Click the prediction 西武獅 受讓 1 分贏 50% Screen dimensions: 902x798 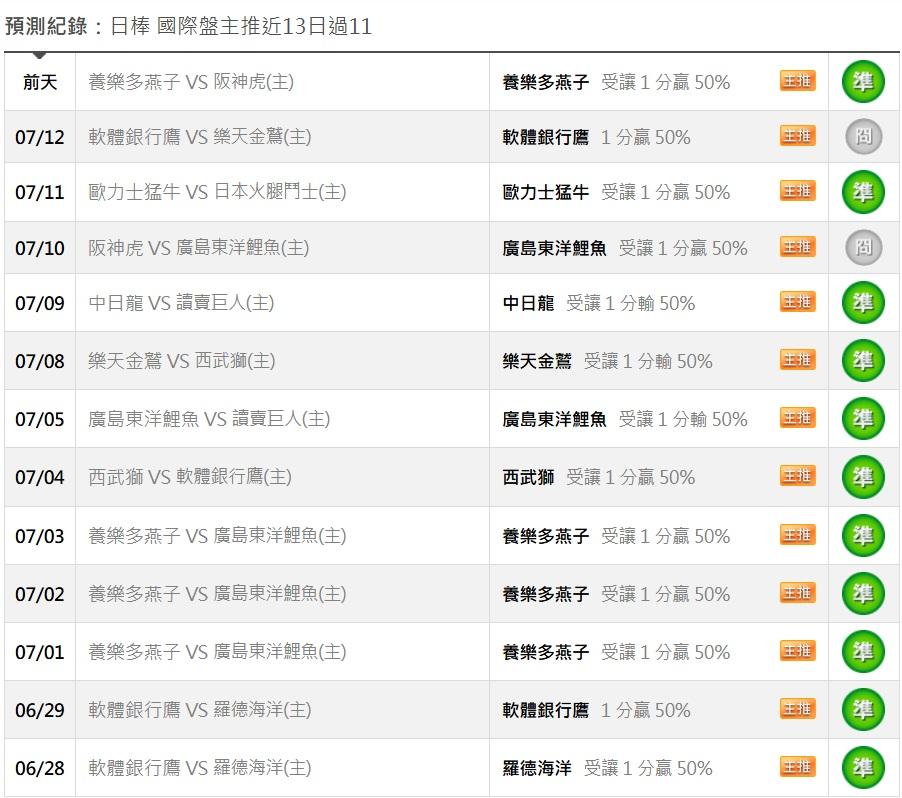pyautogui.click(x=599, y=478)
